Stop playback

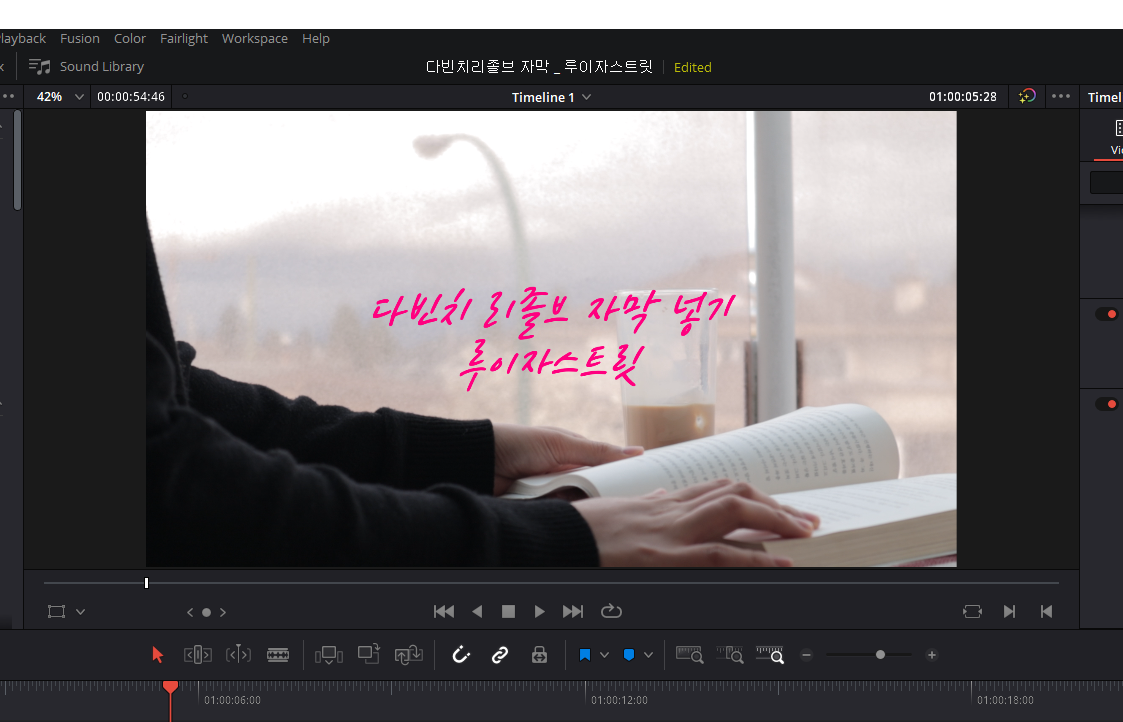pyautogui.click(x=509, y=612)
